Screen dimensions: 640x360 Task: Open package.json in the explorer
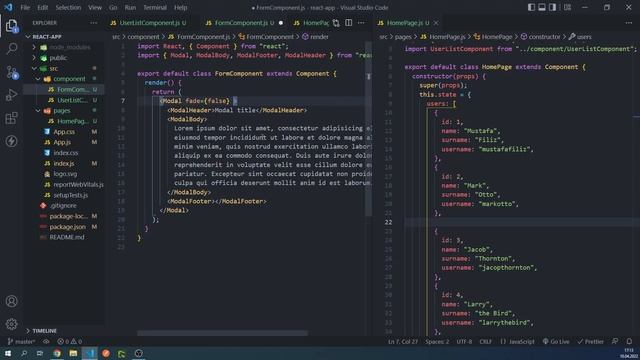[64, 227]
